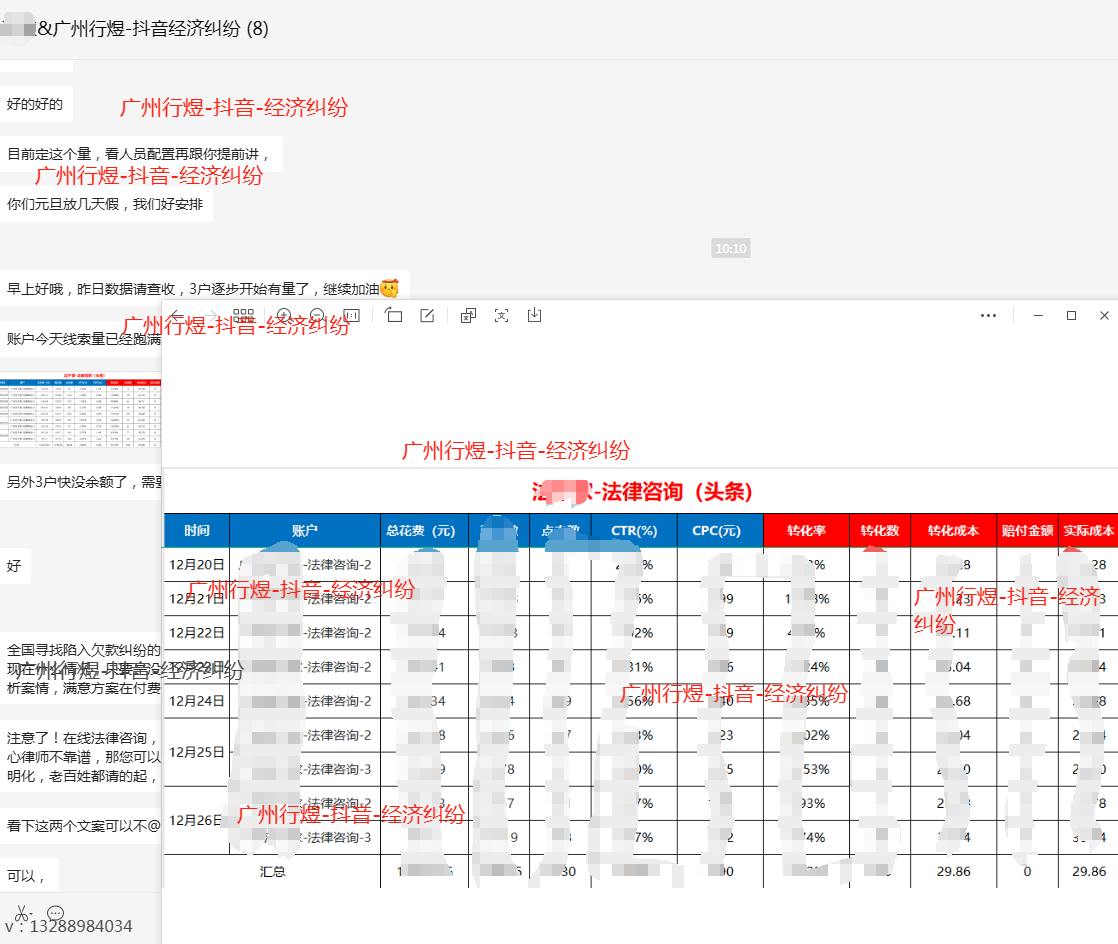Zoom out of the image
Screen dimensions: 1118x944
click(317, 315)
